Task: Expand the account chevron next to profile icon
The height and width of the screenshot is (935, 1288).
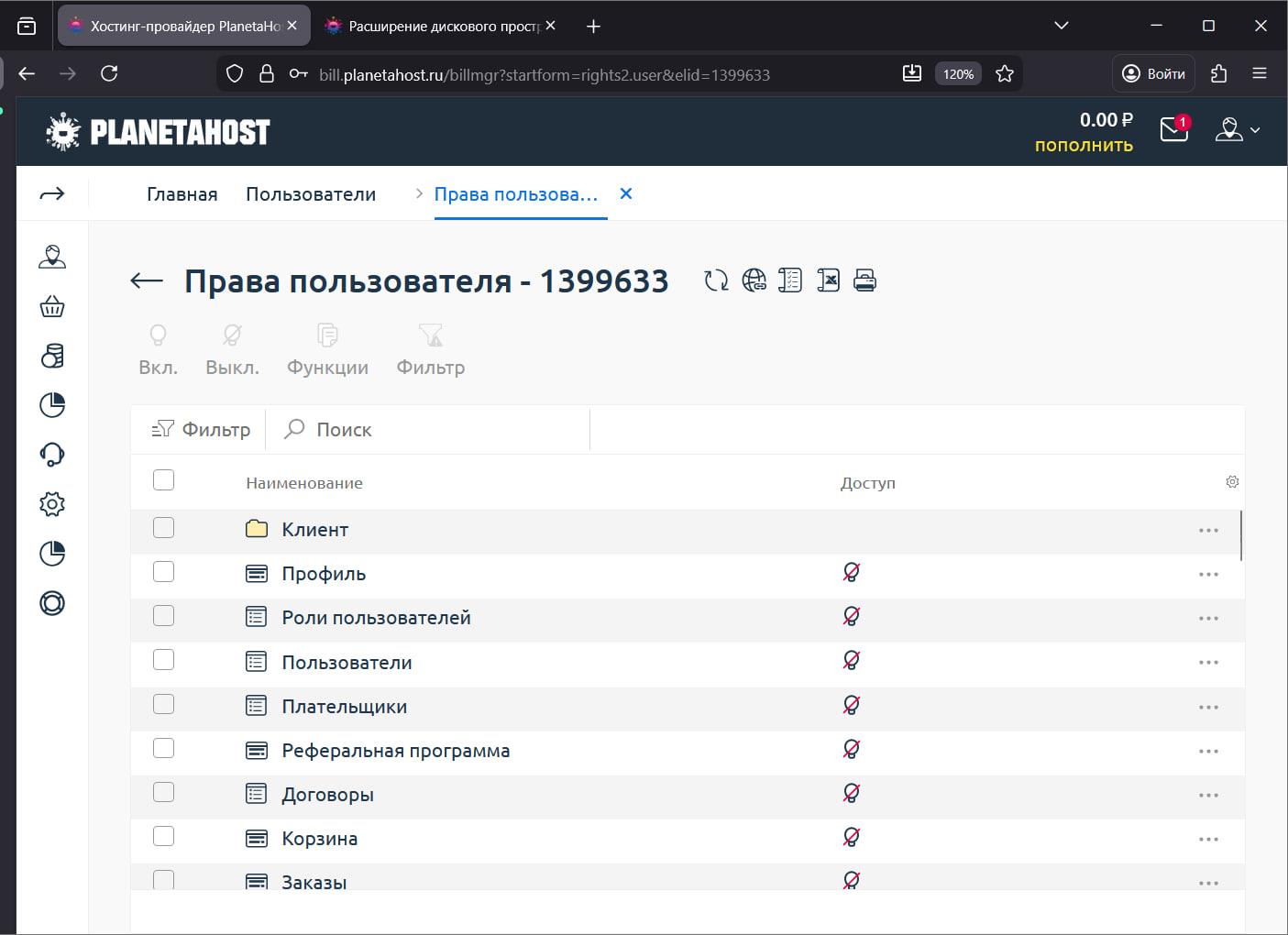Action: (1254, 130)
